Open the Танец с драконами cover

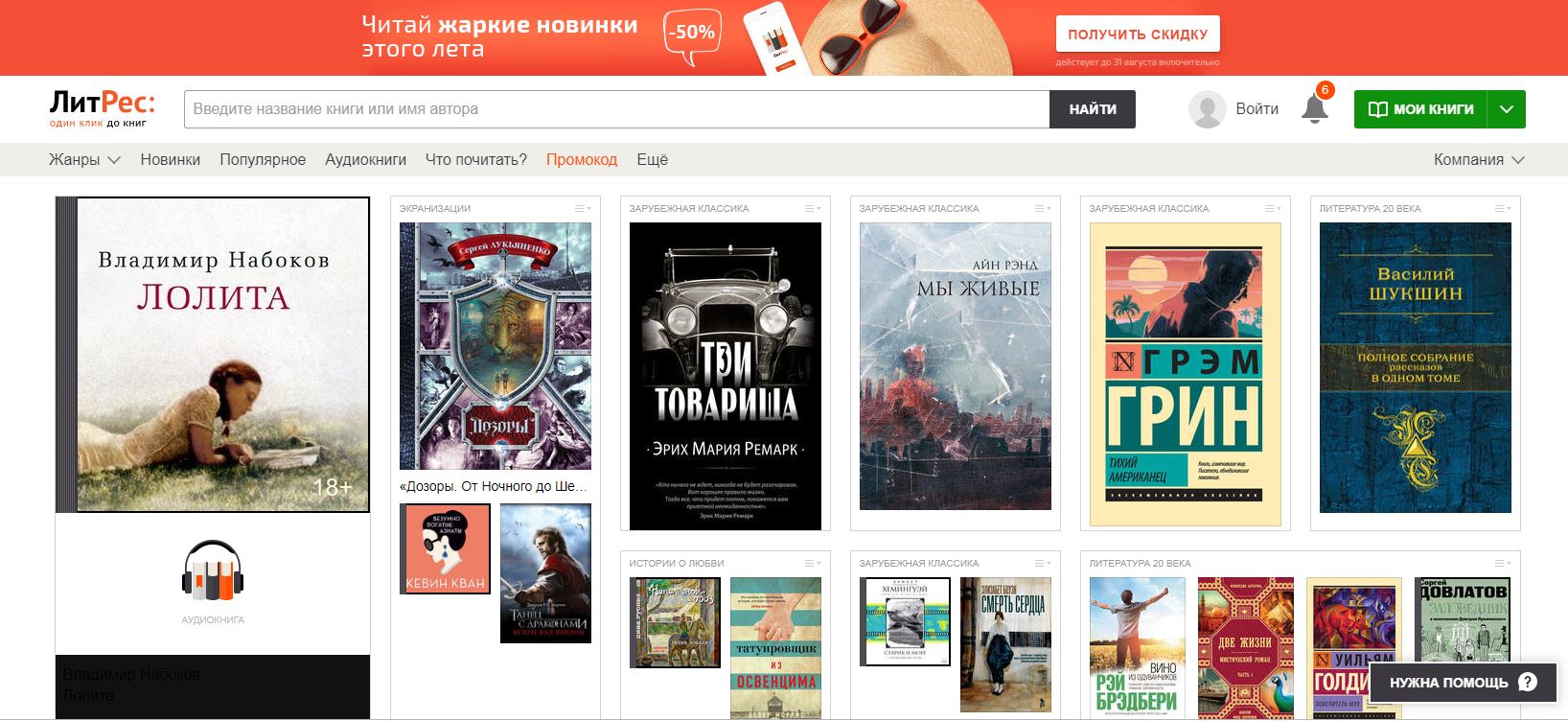point(545,573)
